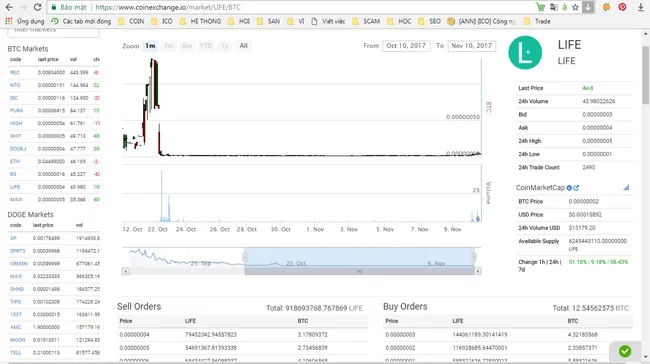The height and width of the screenshot is (364, 650).
Task: Open the TELL market in DOGE Markets
Action: (15, 353)
